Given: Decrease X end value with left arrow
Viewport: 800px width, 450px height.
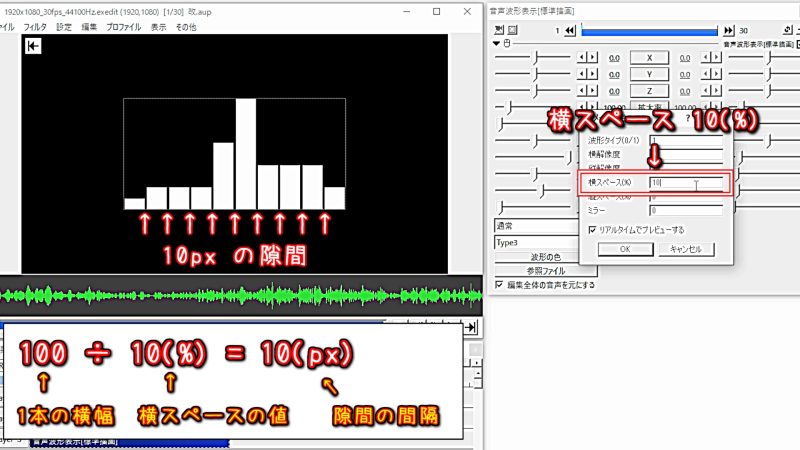Looking at the screenshot, I should 706,58.
